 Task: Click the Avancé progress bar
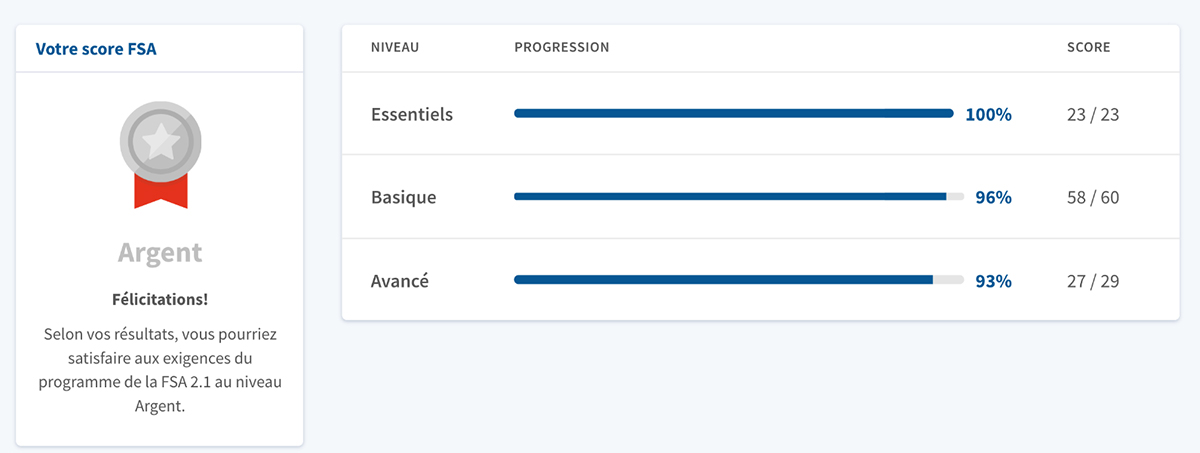pyautogui.click(x=739, y=281)
